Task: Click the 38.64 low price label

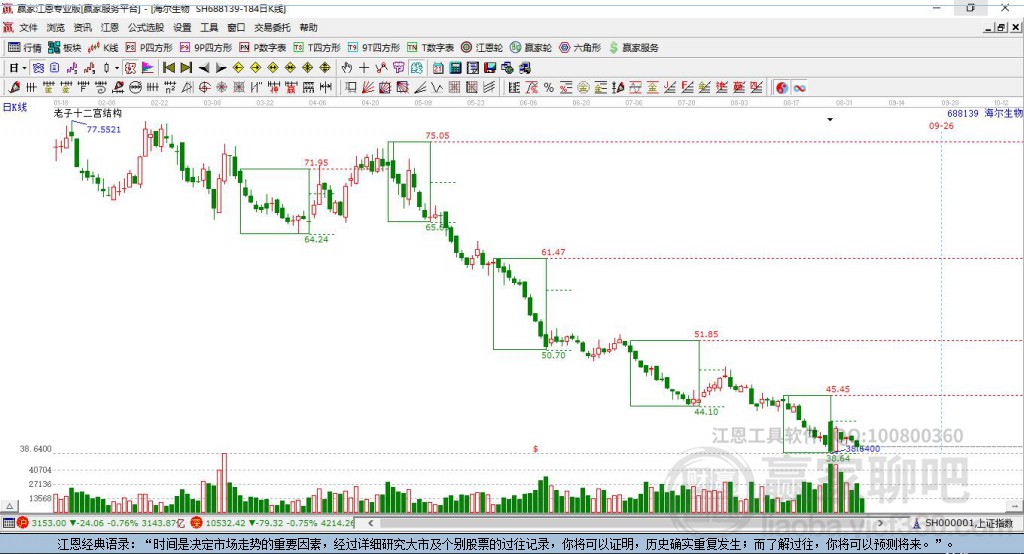Action: pyautogui.click(x=838, y=459)
